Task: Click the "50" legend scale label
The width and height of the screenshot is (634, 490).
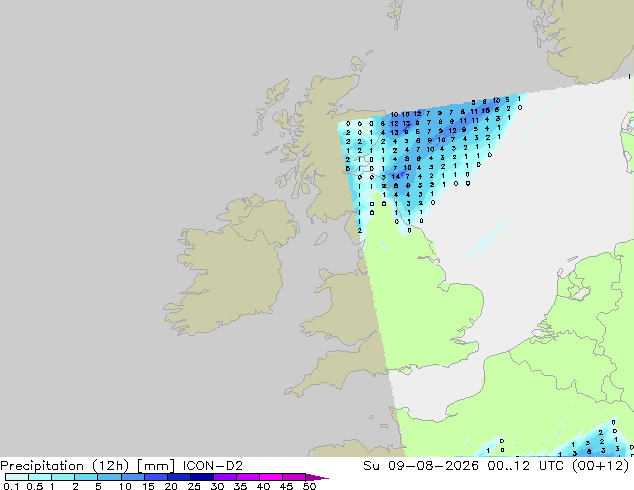Action: [309, 486]
